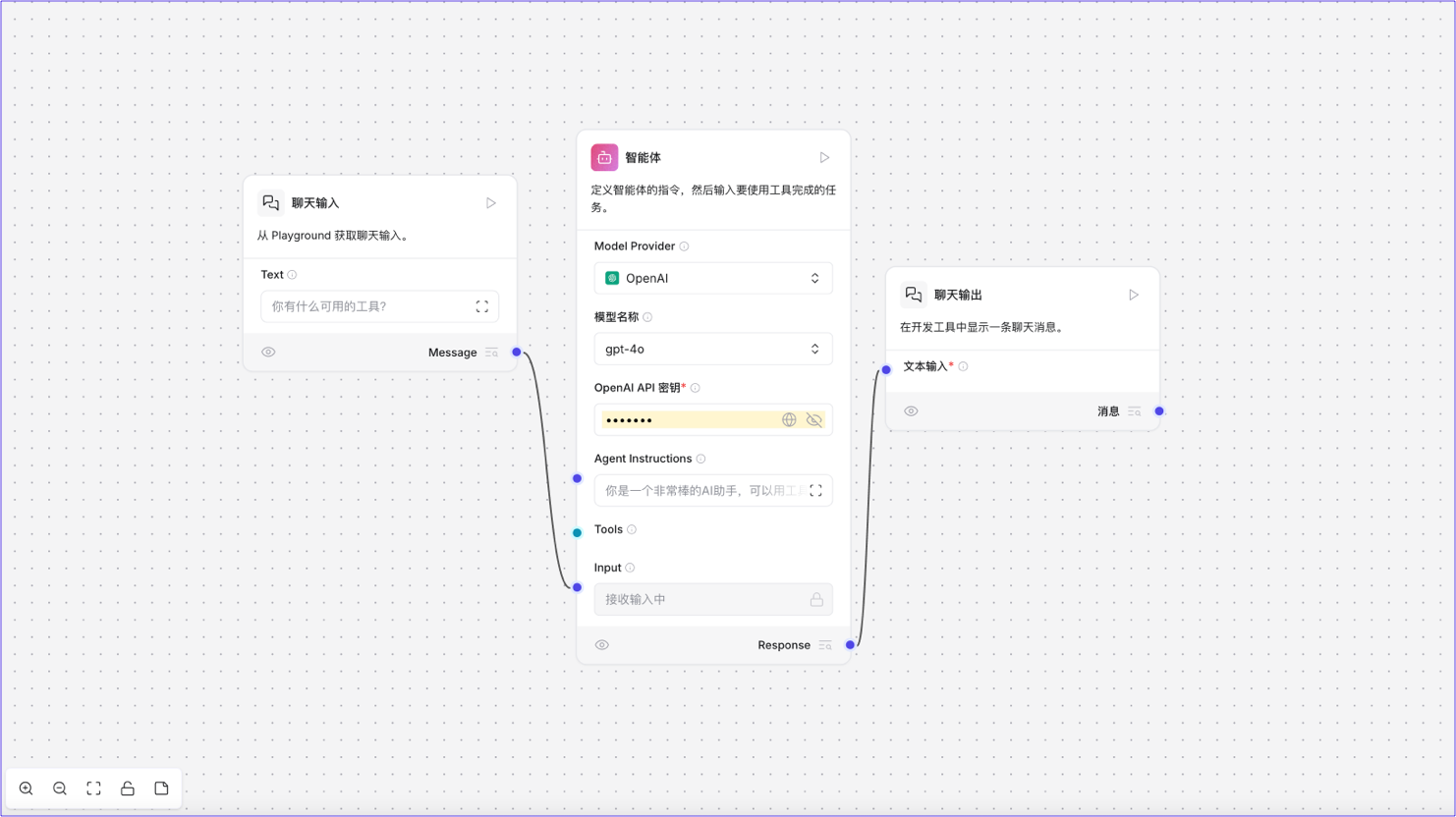This screenshot has width=1456, height=817.
Task: Expand the Text field to fullscreen
Action: pos(481,305)
